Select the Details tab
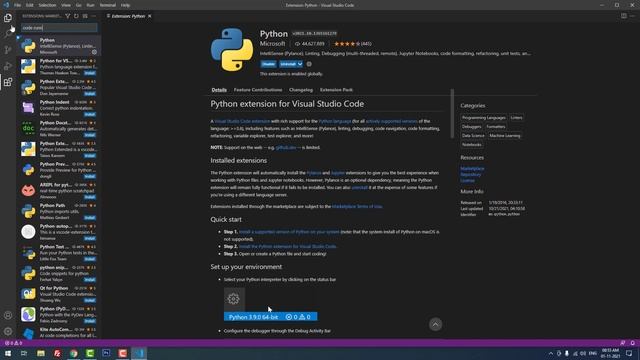The height and width of the screenshot is (360, 640). 219,90
